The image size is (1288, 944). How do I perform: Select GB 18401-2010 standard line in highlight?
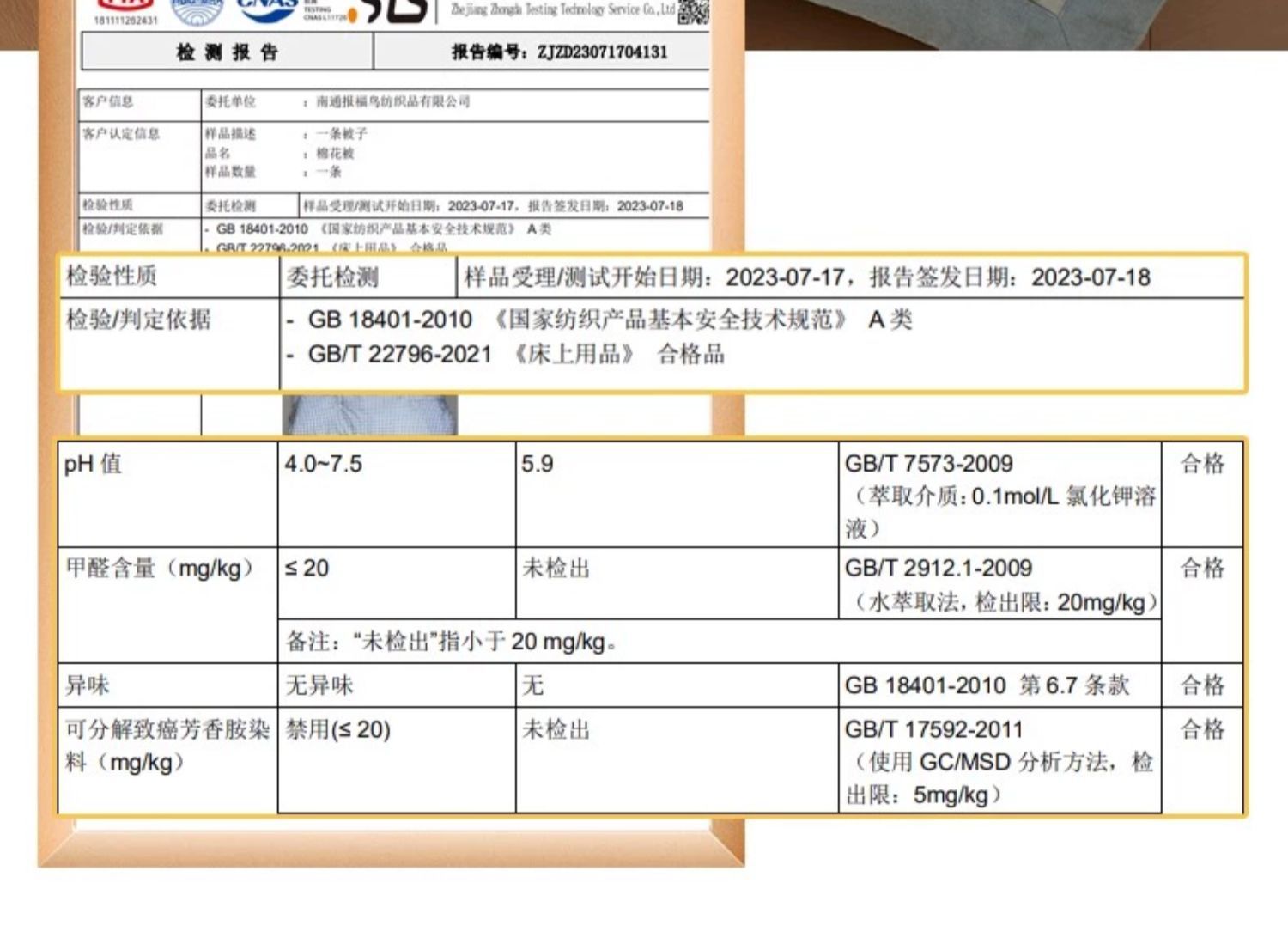pos(599,320)
